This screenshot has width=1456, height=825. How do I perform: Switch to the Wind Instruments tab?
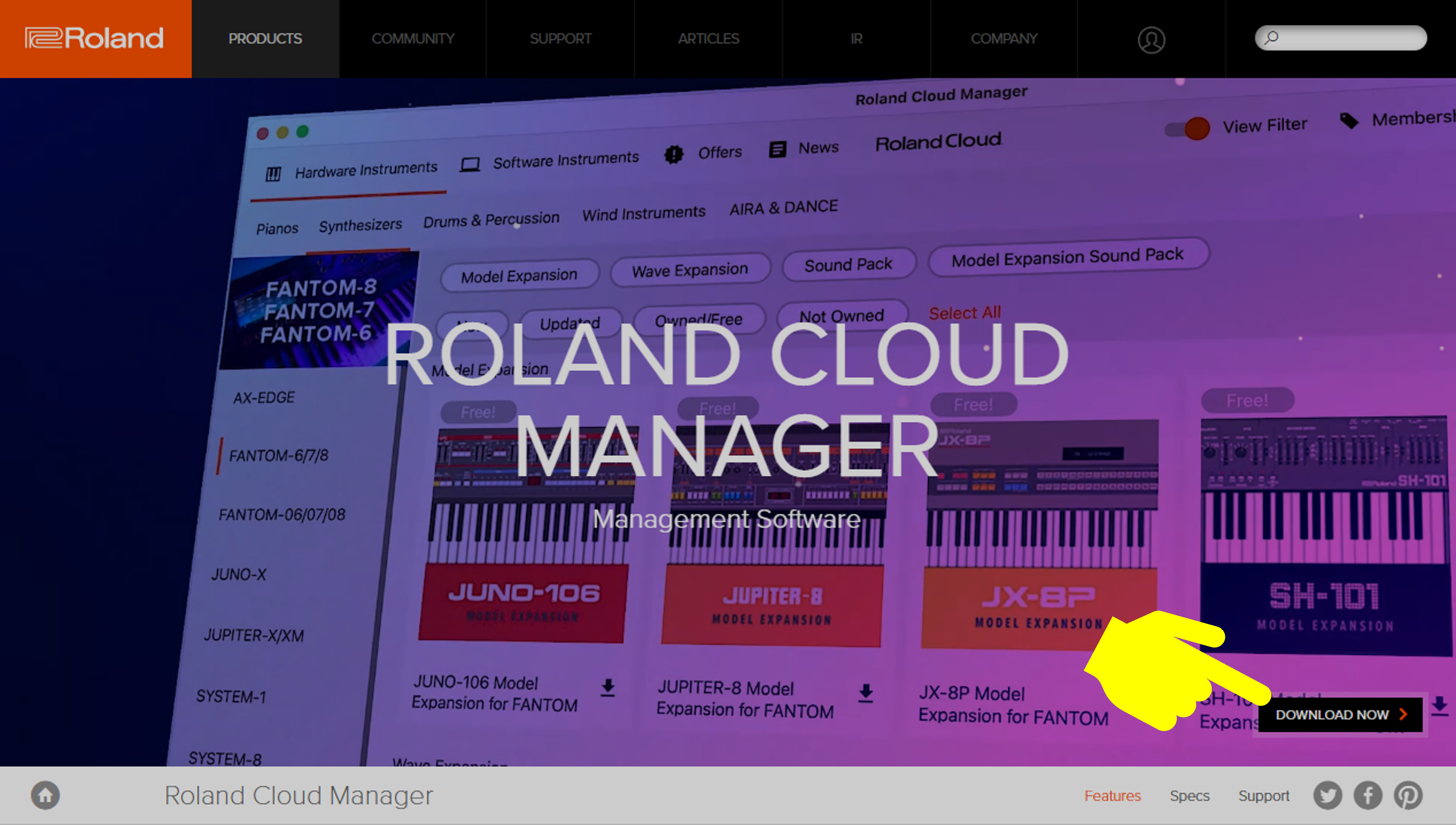click(x=644, y=214)
